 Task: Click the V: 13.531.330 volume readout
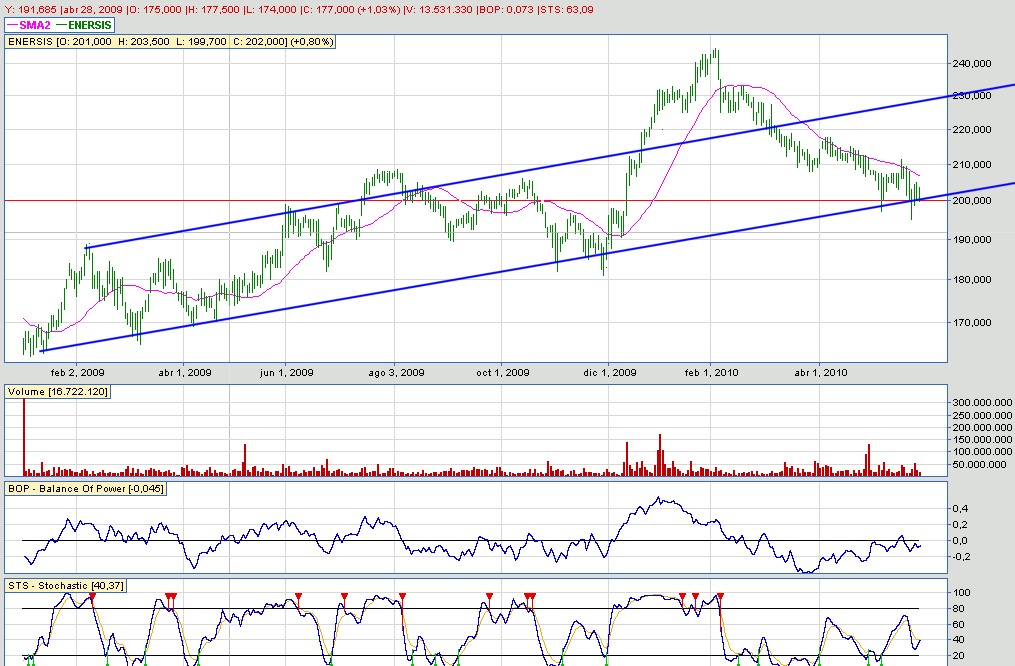point(438,10)
